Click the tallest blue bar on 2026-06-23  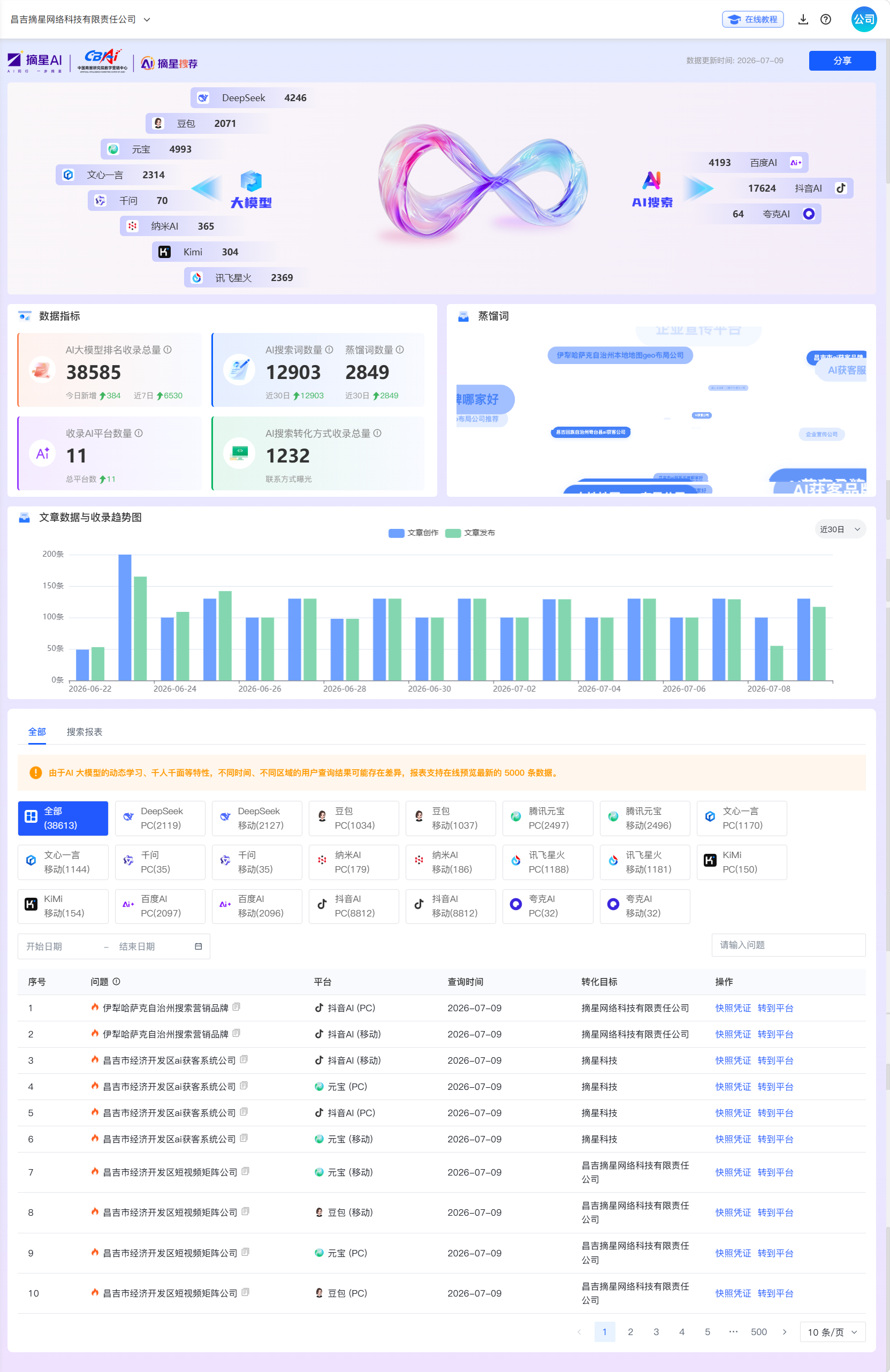pyautogui.click(x=125, y=617)
